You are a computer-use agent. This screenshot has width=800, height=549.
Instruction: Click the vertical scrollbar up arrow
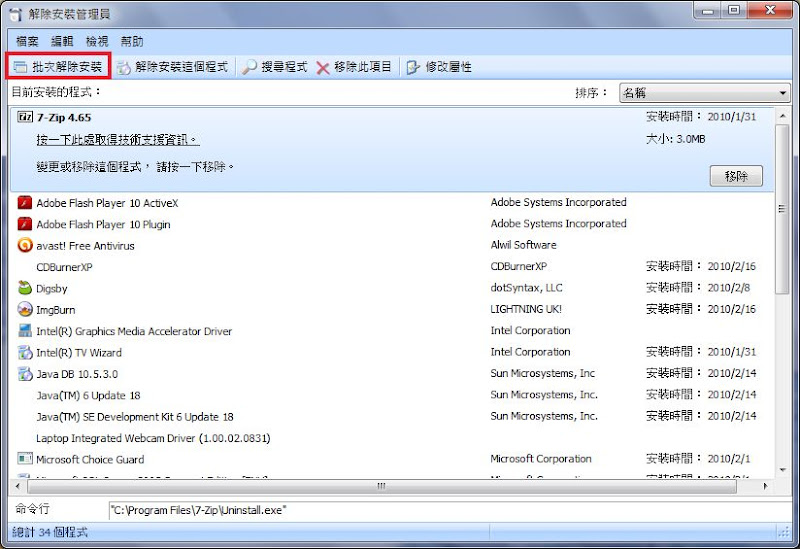tap(783, 116)
